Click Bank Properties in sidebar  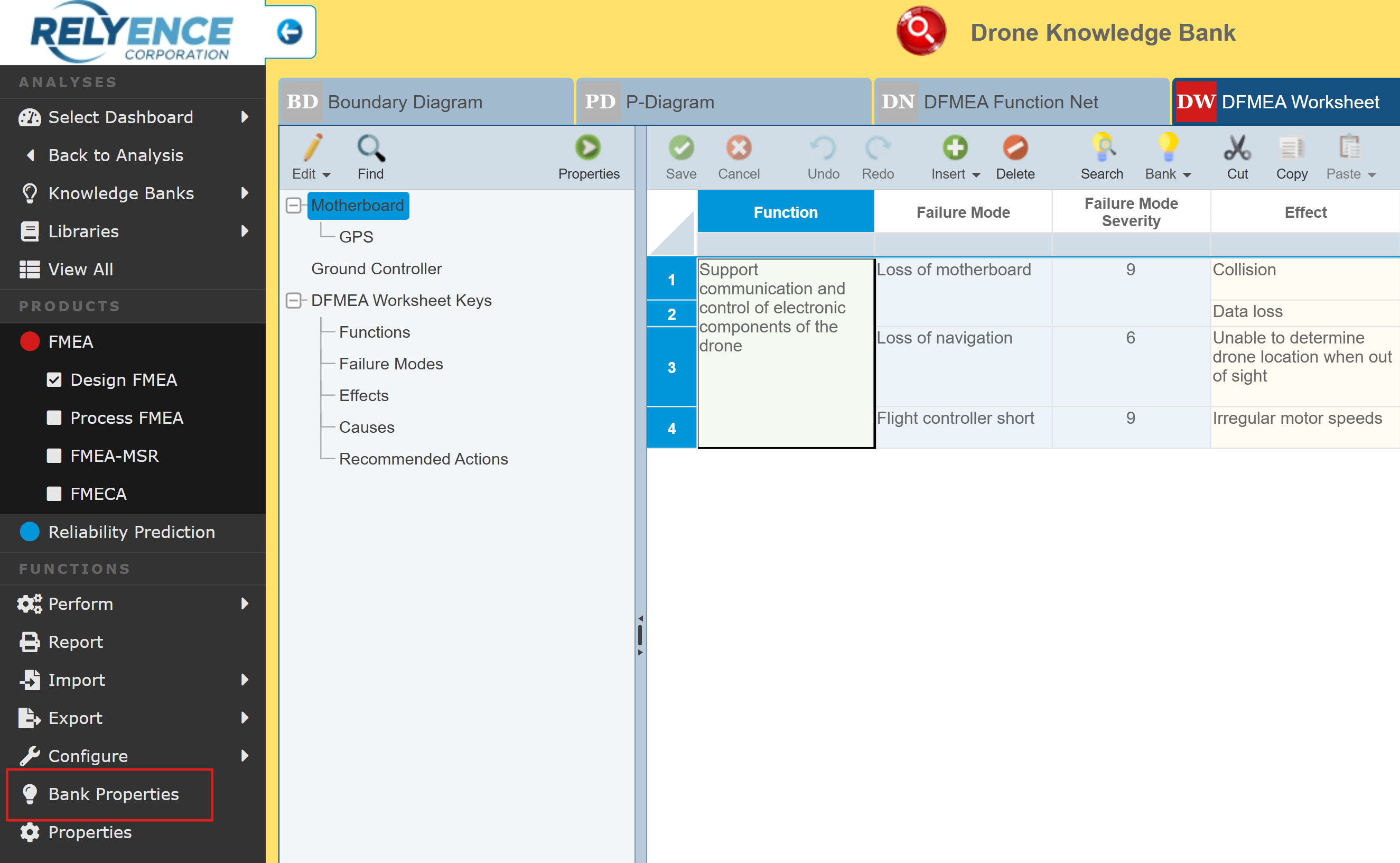113,794
